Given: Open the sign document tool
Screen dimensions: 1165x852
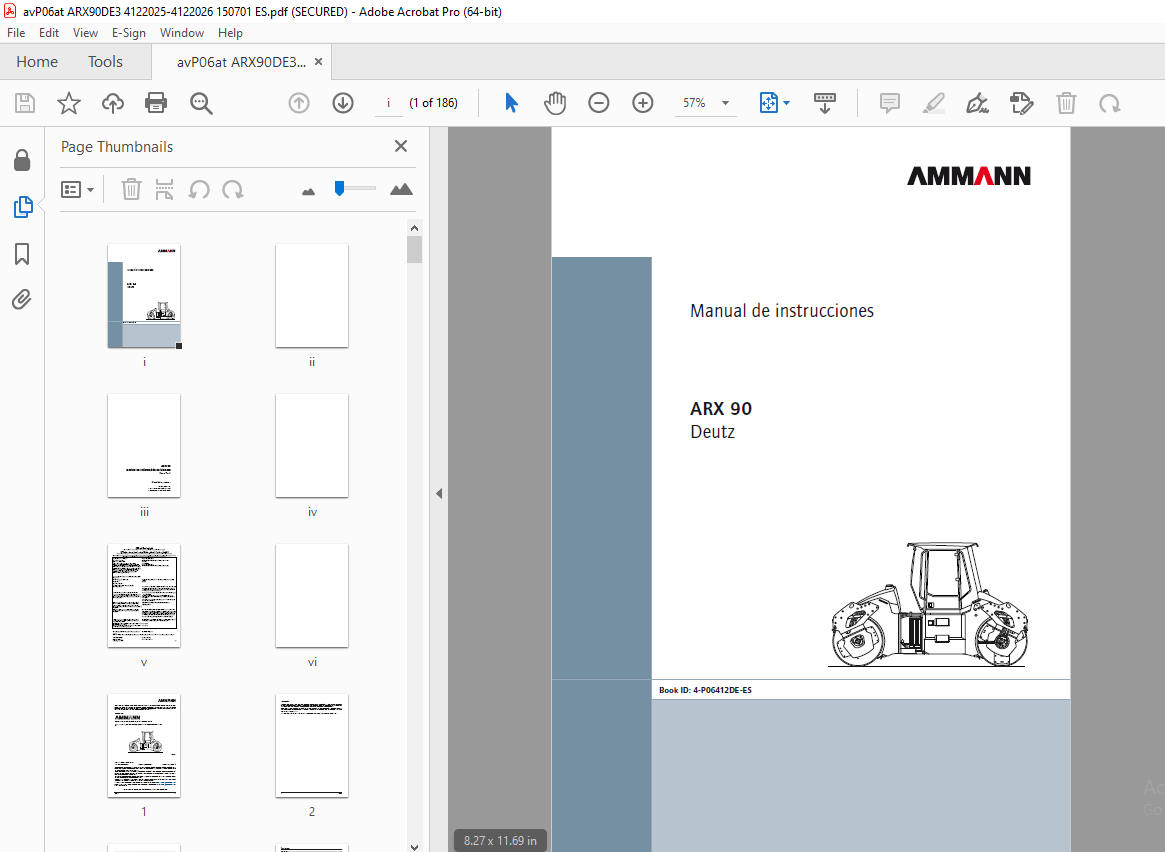Looking at the screenshot, I should (x=977, y=103).
